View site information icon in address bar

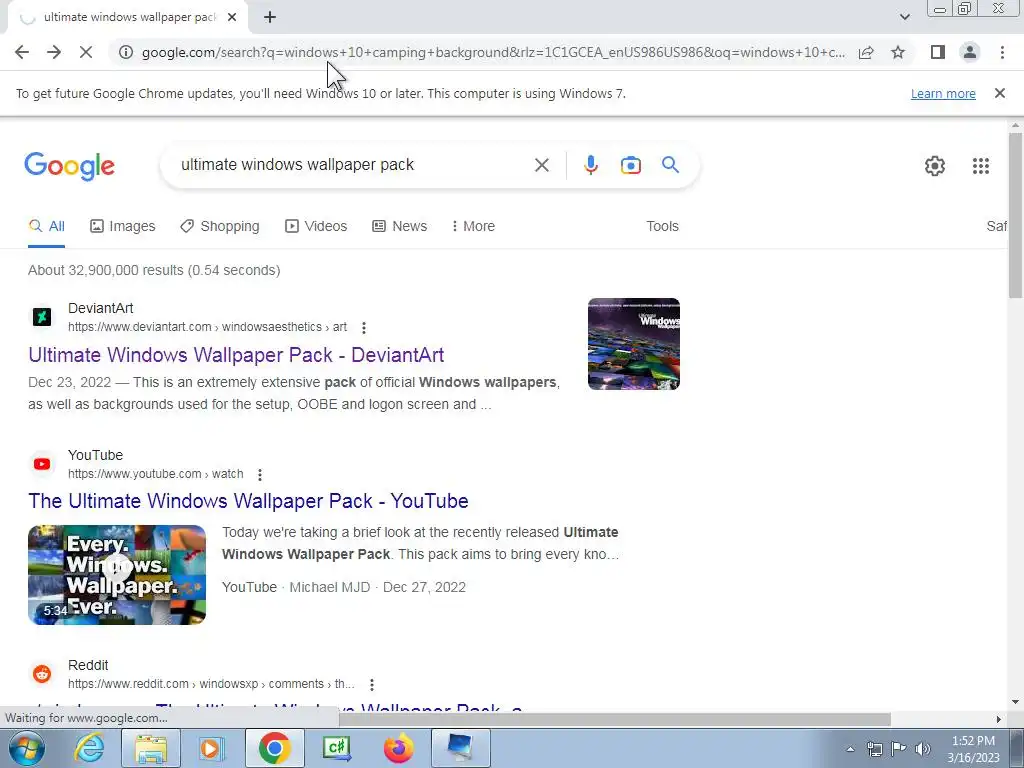click(125, 52)
